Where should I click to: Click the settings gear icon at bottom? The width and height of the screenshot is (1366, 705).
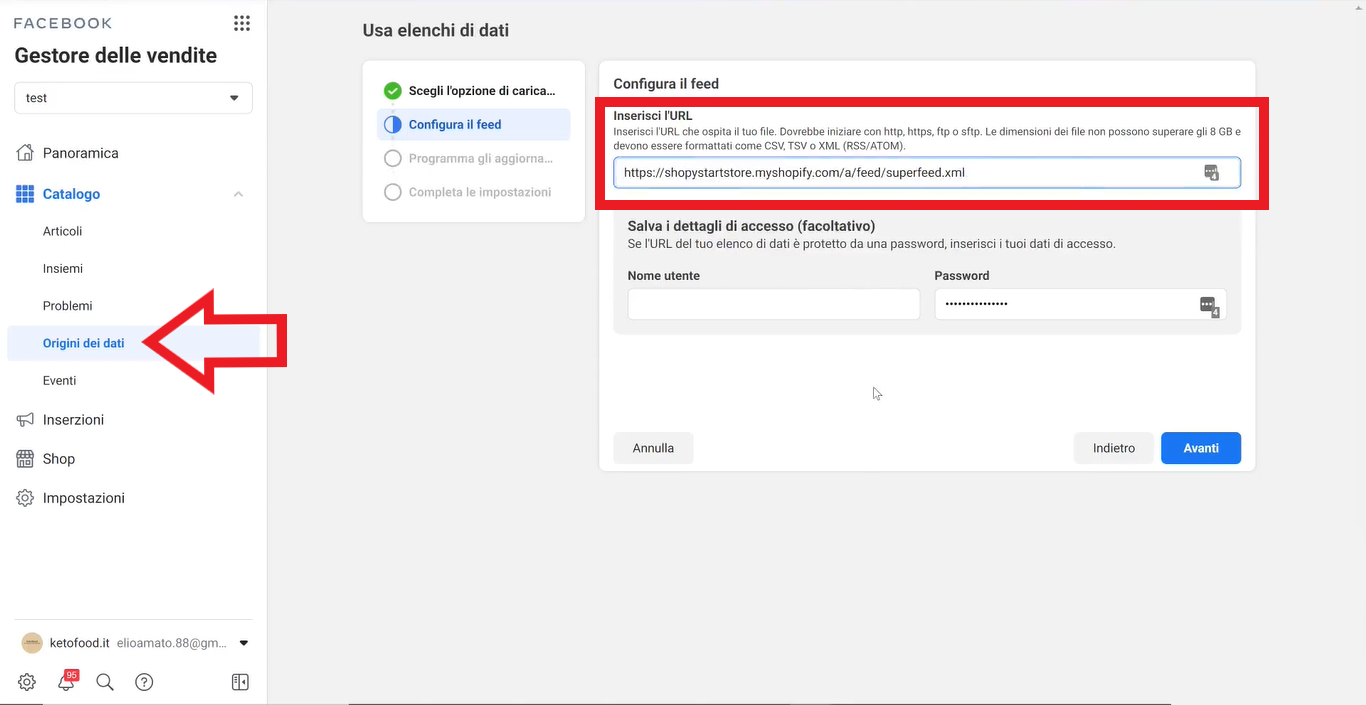(x=27, y=682)
